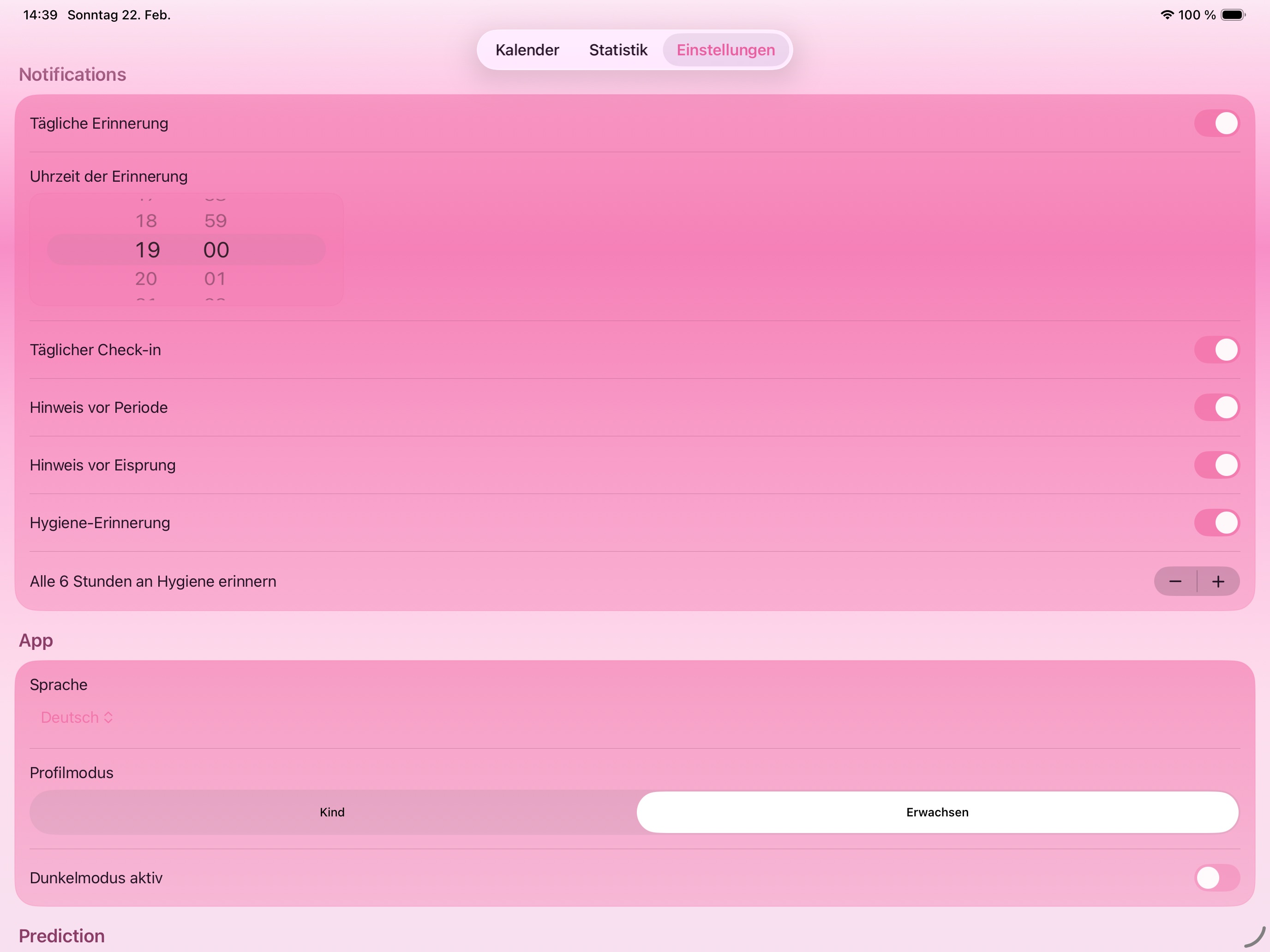This screenshot has width=1270, height=952.
Task: Turn off Täglicher Check-in
Action: point(1217,350)
